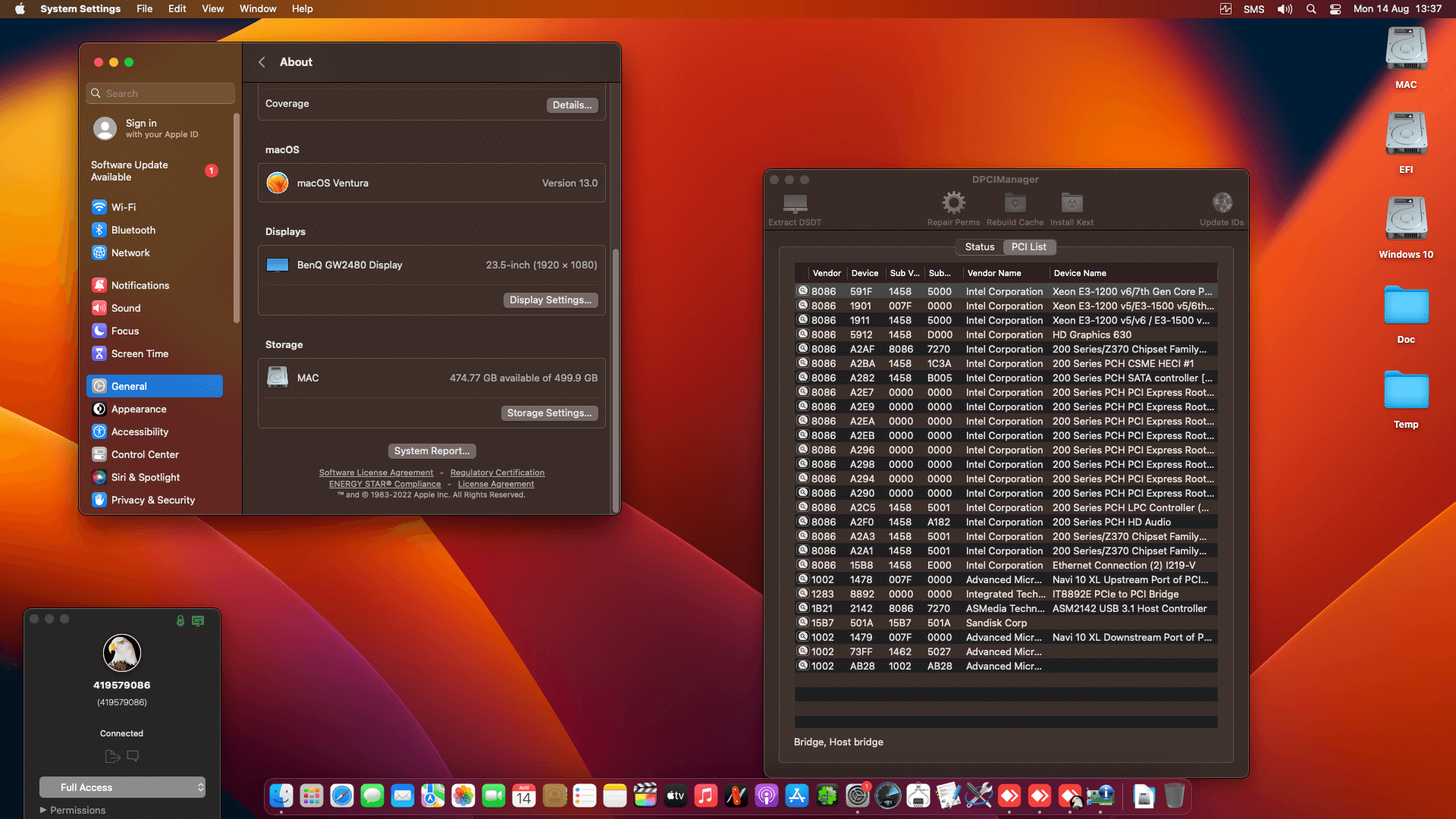The image size is (1456, 819).
Task: Sort PCI list by Device Name column
Action: tap(1133, 273)
